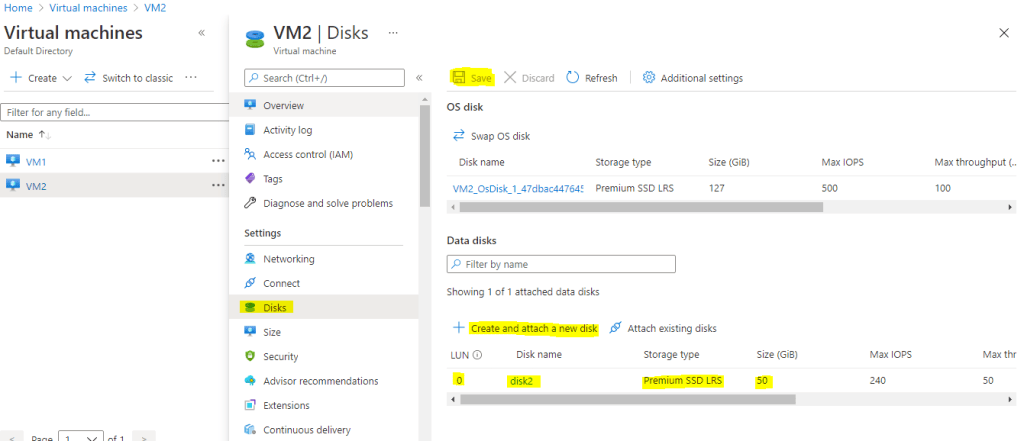Click the Attach existing disks link icon
Viewport: 1024px width, 441px height.
point(615,328)
